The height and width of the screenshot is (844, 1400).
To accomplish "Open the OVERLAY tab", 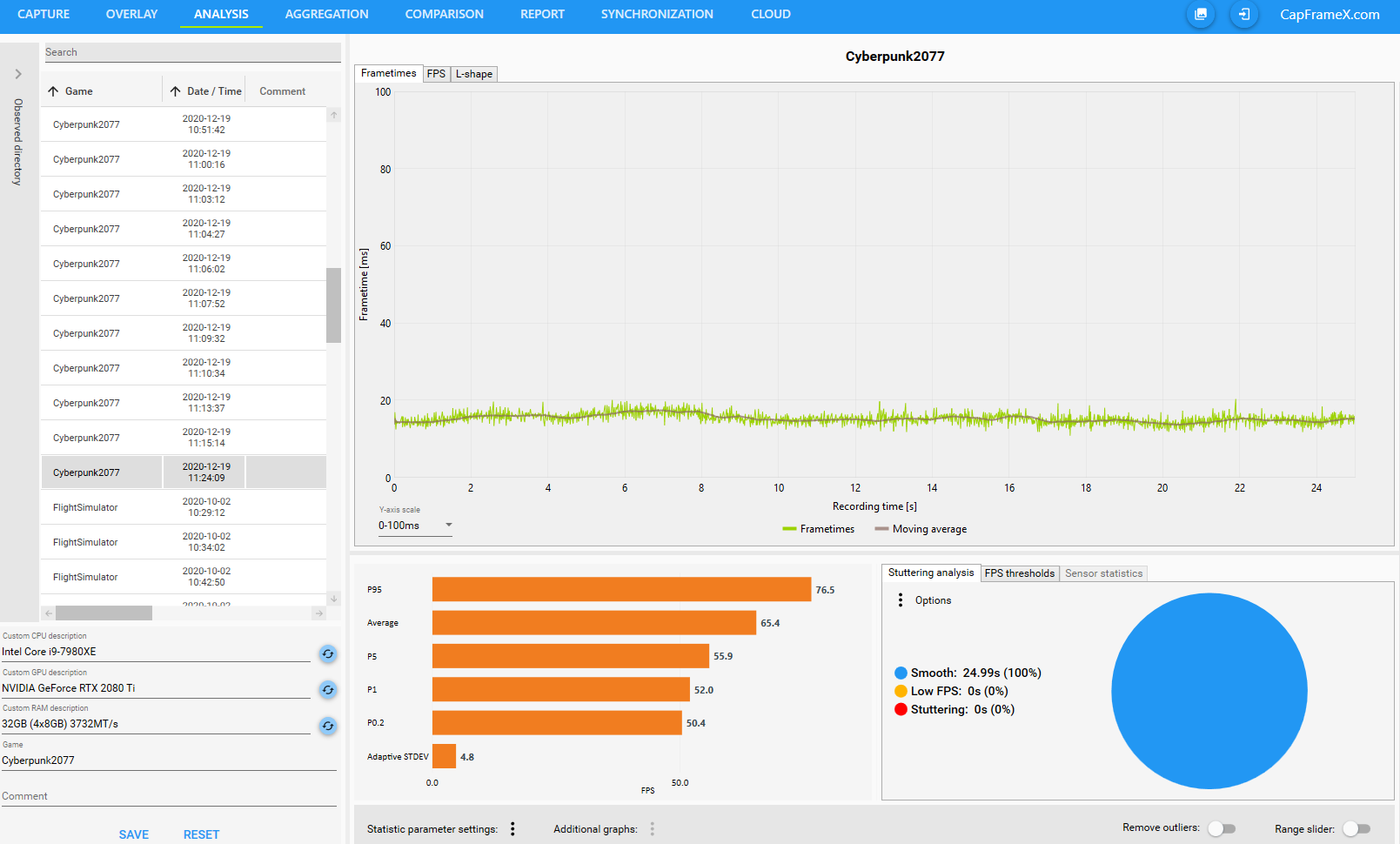I will pyautogui.click(x=131, y=14).
